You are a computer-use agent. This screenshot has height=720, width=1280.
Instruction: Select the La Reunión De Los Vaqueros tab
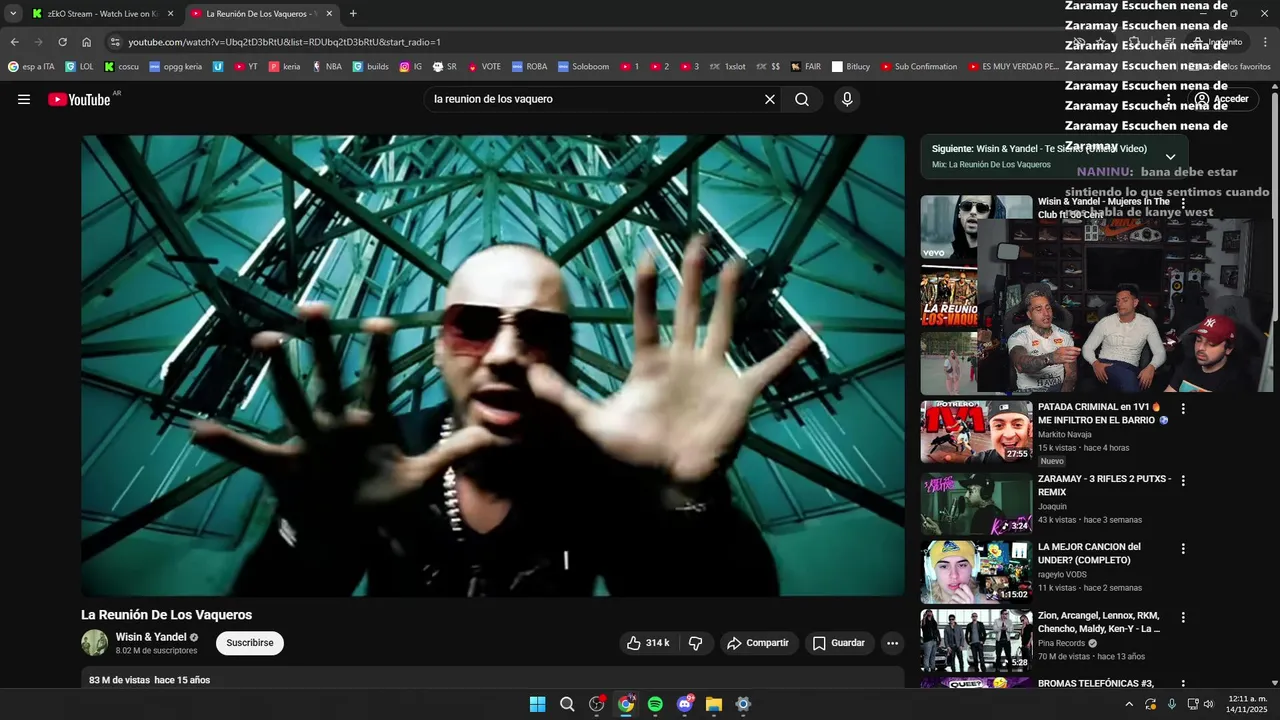[262, 14]
